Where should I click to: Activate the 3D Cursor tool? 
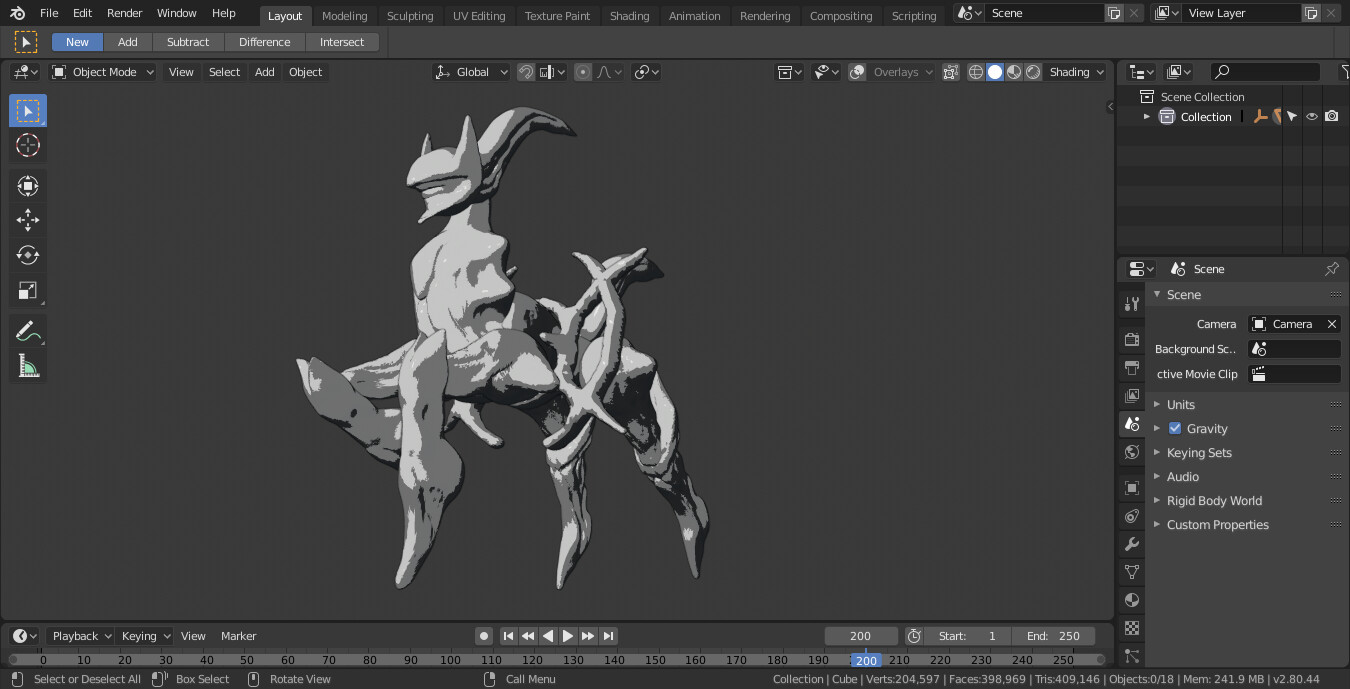(28, 145)
